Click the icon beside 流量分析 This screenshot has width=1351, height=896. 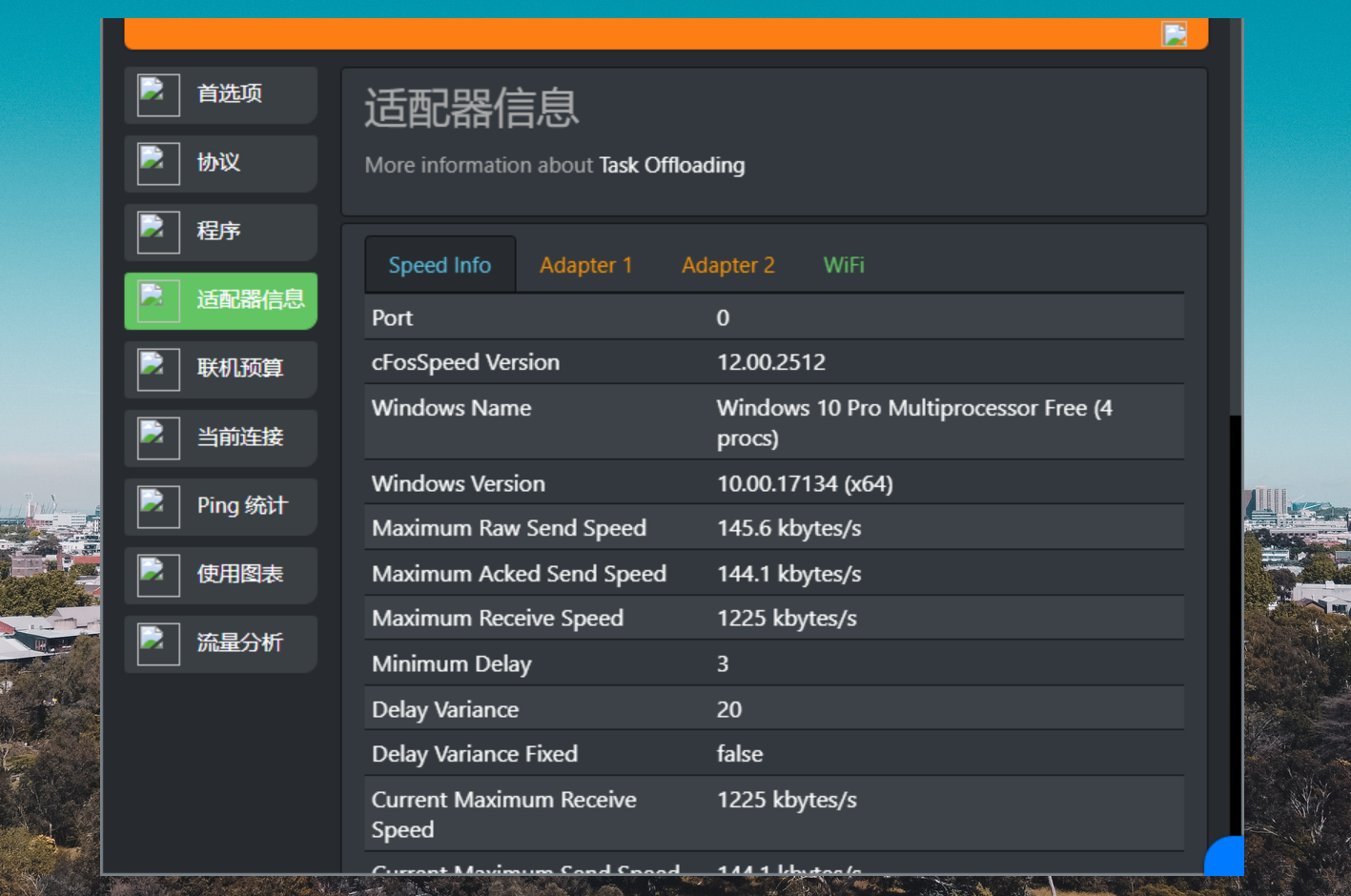[158, 644]
